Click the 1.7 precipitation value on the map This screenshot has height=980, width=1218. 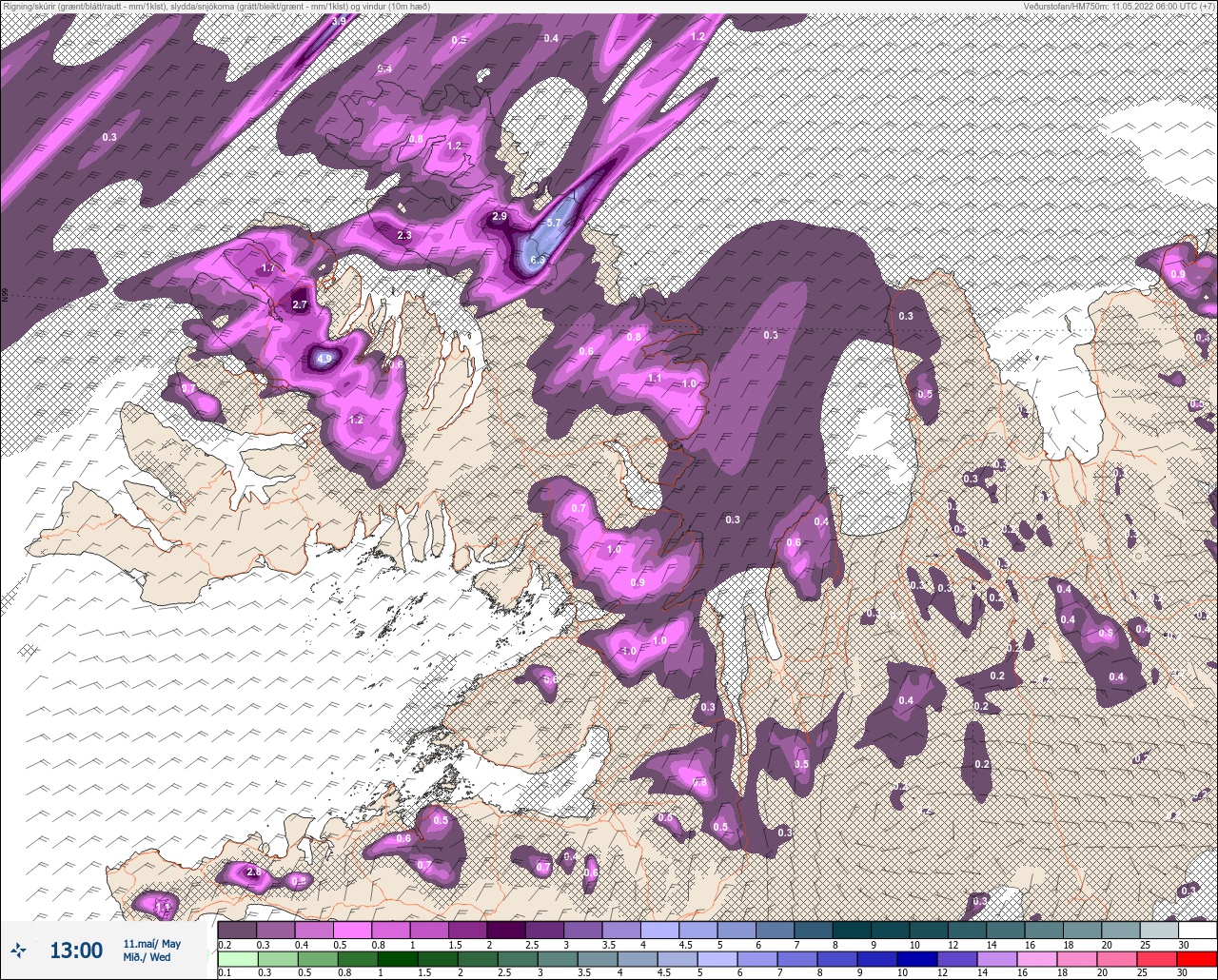point(267,269)
